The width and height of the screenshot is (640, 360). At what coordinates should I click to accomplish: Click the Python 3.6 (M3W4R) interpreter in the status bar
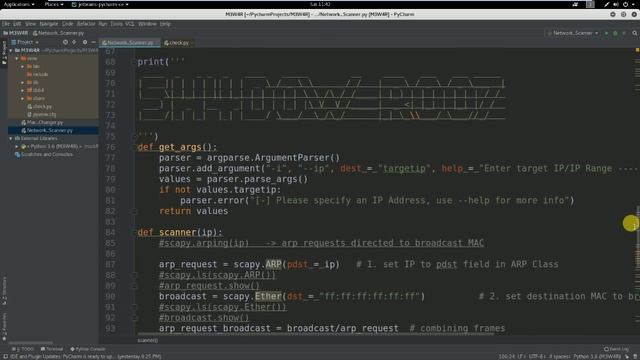tap(598, 357)
